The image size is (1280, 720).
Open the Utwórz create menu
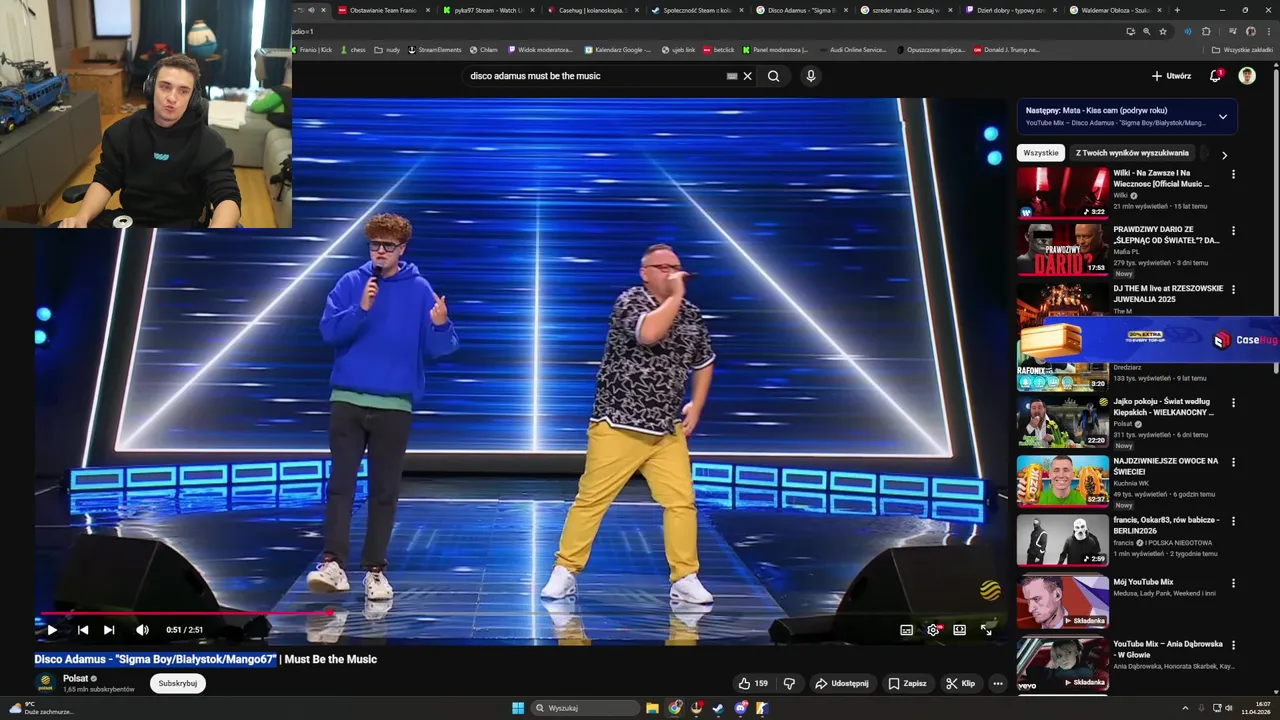point(1171,76)
